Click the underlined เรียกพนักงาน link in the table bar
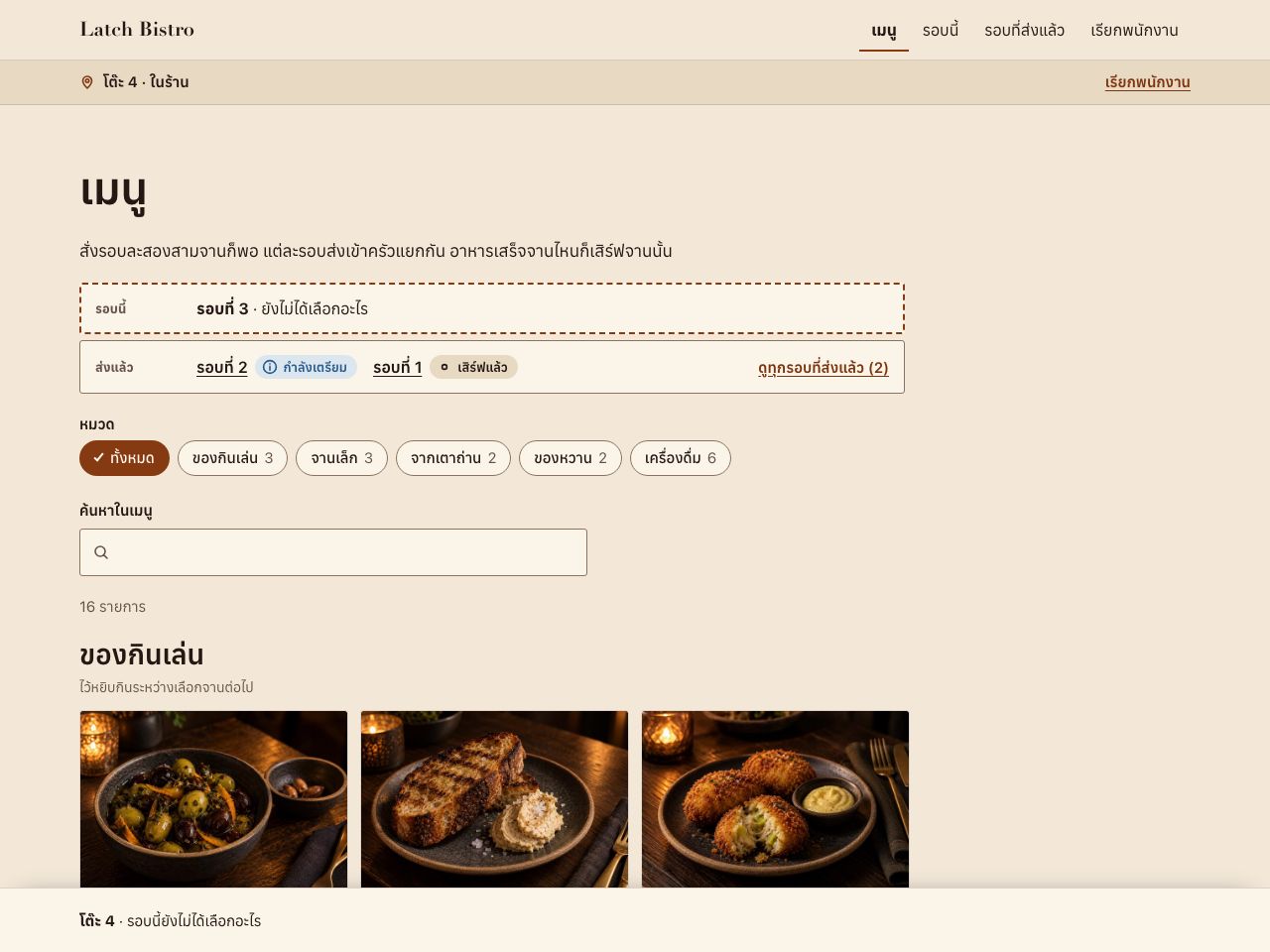1270x952 pixels. (1148, 82)
